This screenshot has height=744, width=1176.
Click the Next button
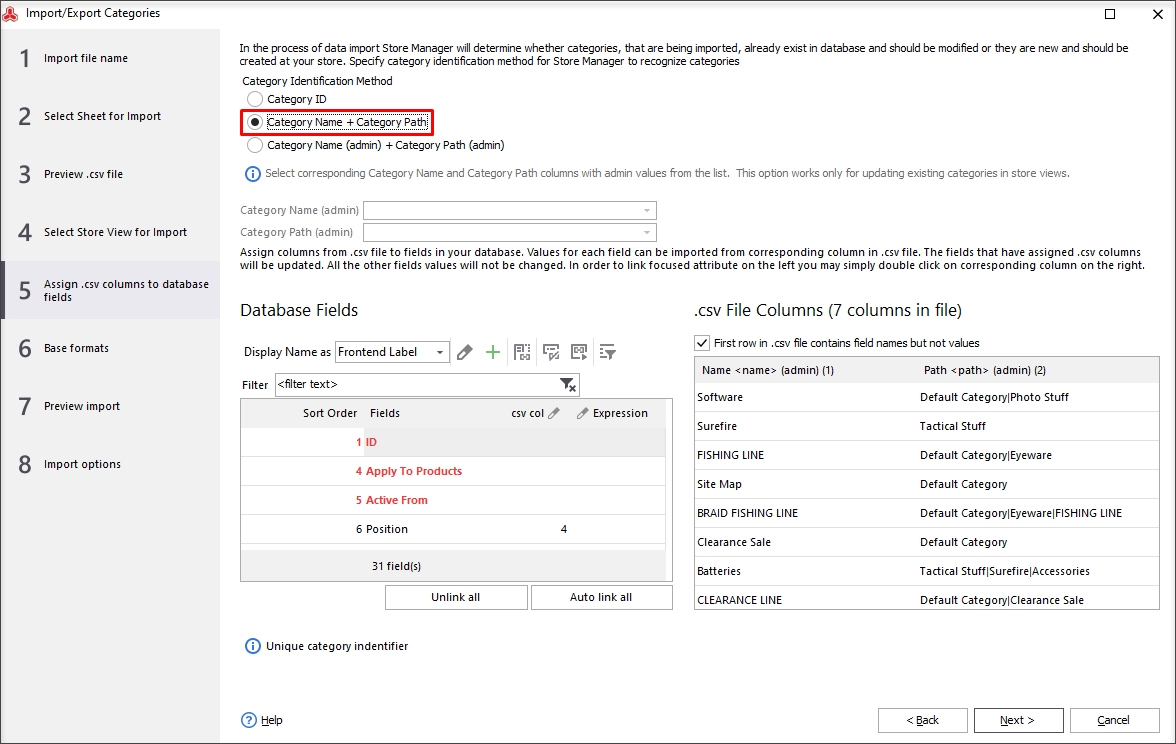(1018, 720)
